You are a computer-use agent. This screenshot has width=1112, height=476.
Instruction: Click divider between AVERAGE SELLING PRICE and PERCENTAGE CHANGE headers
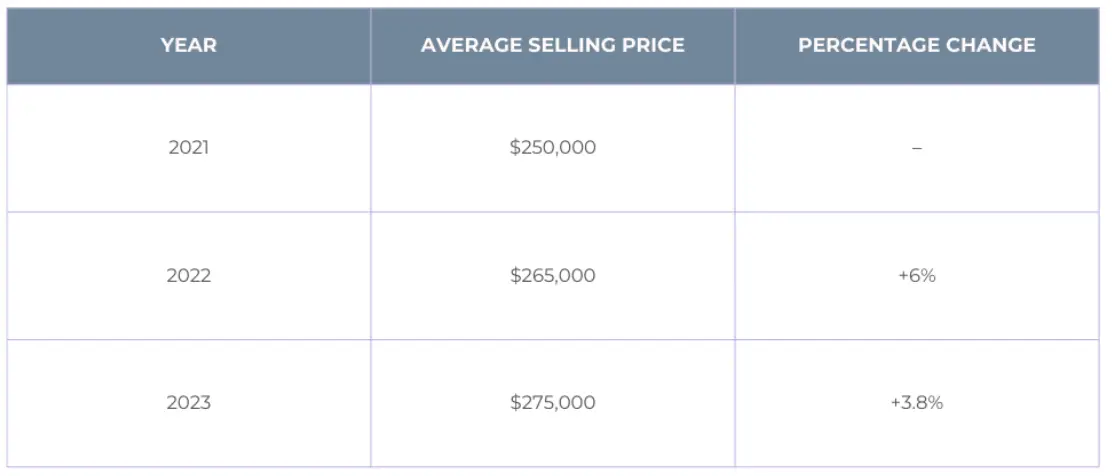[735, 46]
